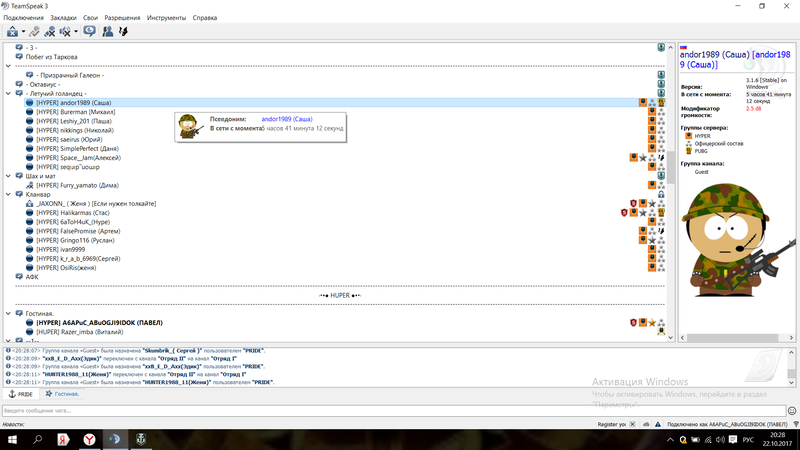Click connection quality icon in status bar
Image resolution: width=800 pixels, height=450 pixels.
[x=796, y=424]
